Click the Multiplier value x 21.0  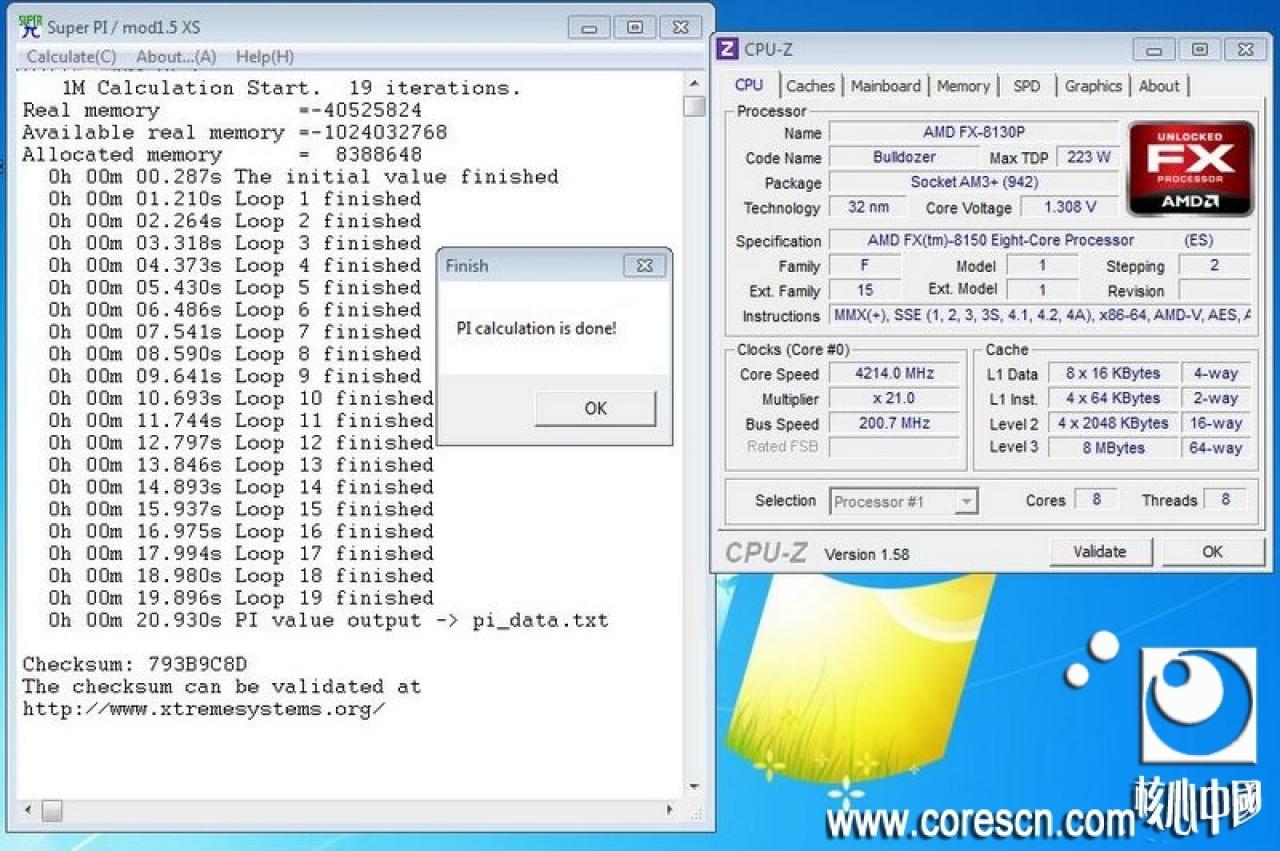coord(894,398)
